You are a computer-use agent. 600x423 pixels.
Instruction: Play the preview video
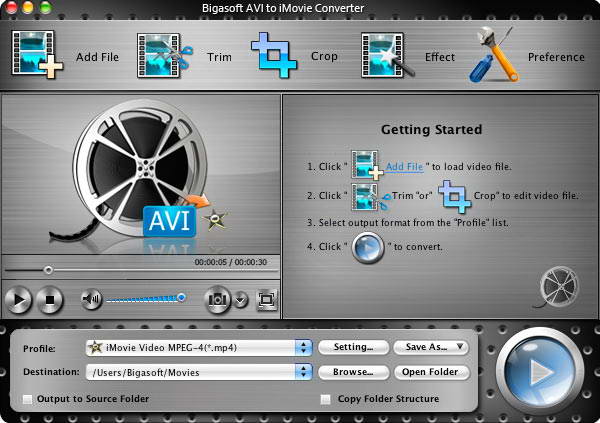click(x=18, y=300)
